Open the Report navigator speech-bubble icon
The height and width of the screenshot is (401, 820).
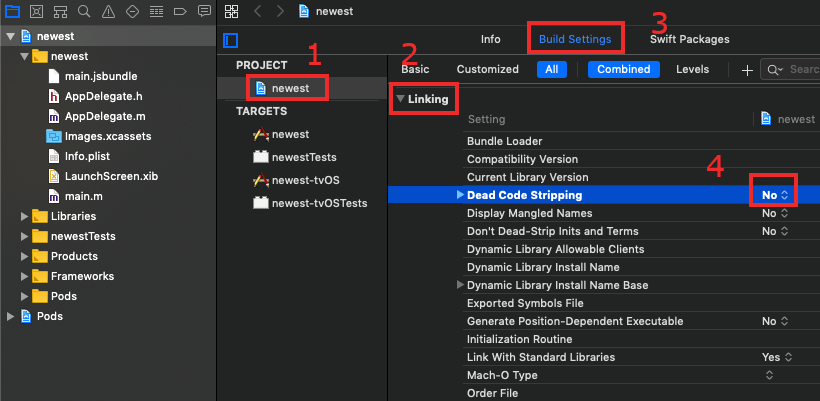point(204,10)
